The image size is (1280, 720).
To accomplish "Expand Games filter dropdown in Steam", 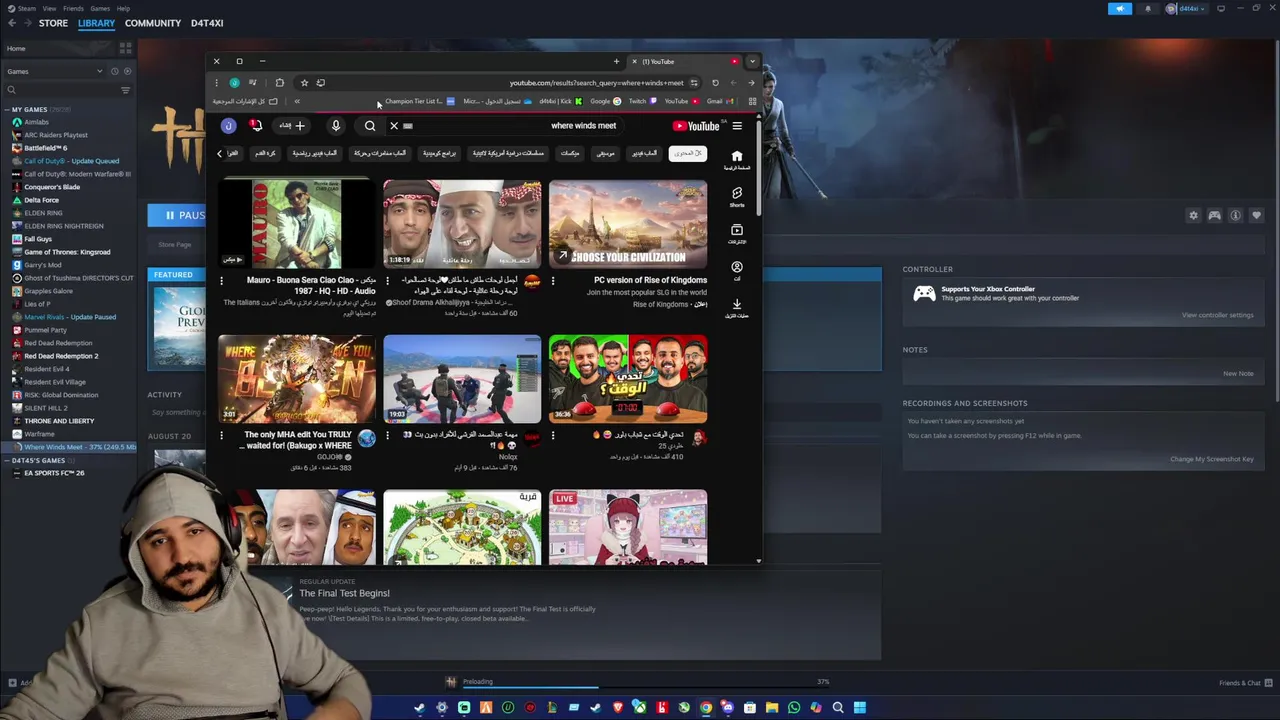I will [x=54, y=71].
